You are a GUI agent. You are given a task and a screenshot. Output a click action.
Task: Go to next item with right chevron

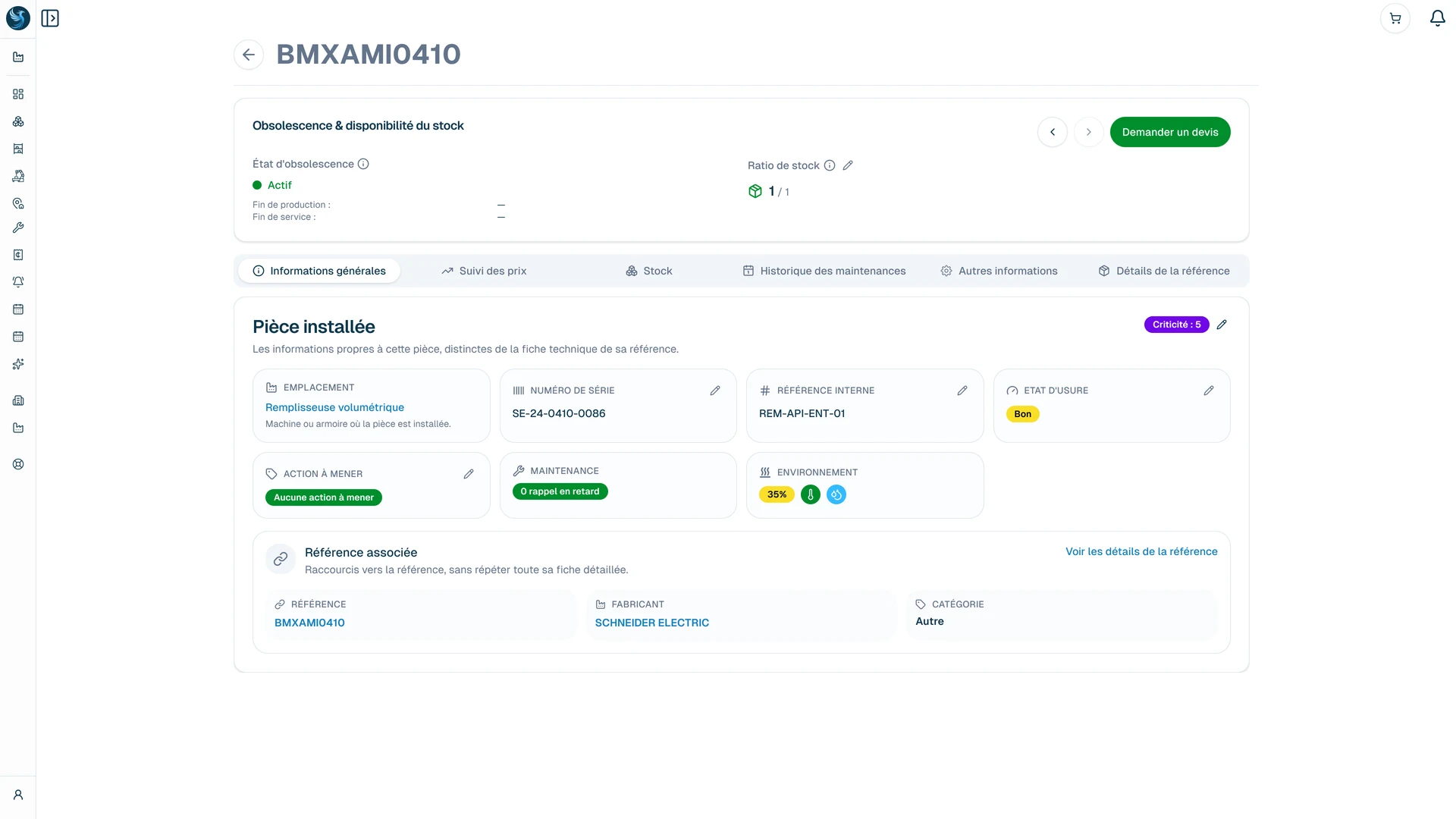(1089, 132)
